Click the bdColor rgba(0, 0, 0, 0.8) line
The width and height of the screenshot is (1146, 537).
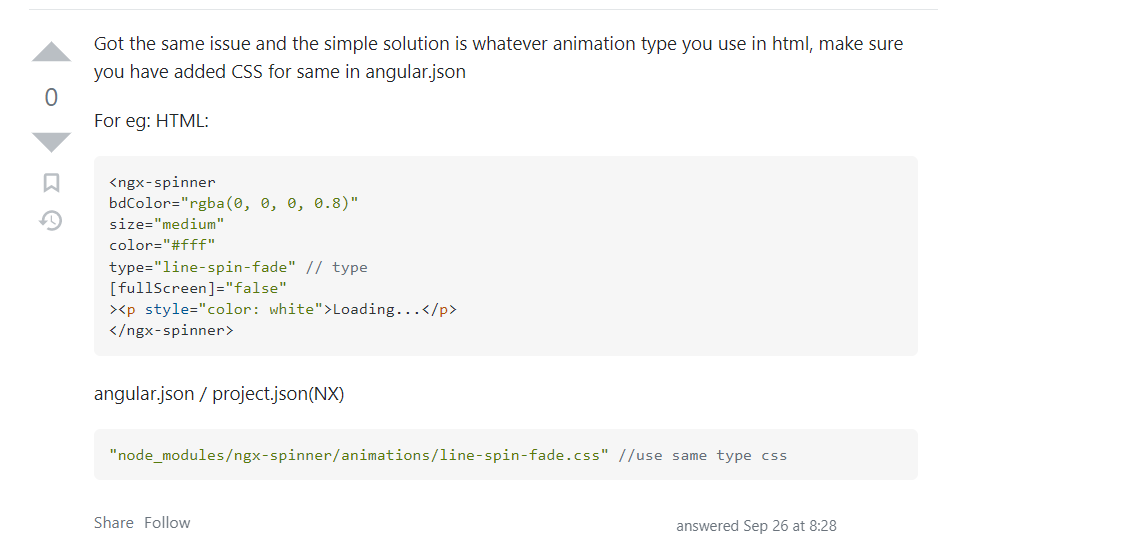[x=233, y=203]
